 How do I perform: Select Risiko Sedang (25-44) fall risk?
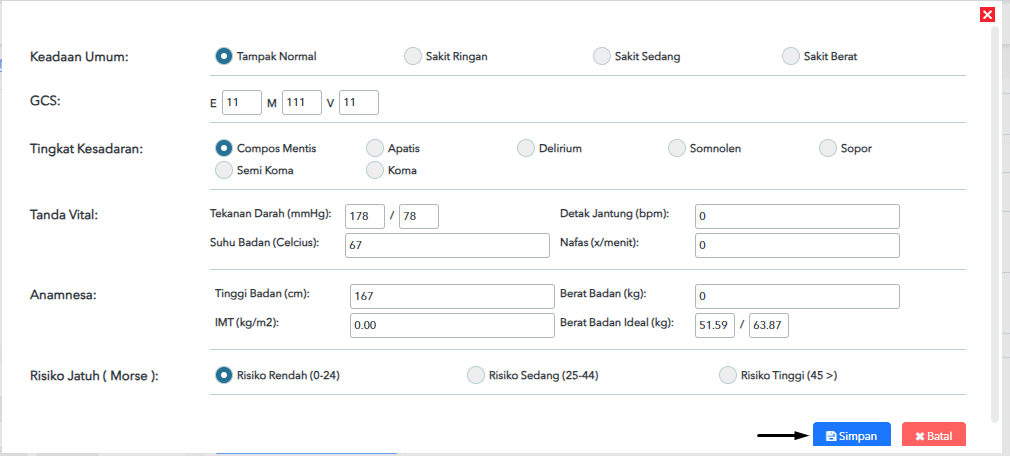click(475, 375)
